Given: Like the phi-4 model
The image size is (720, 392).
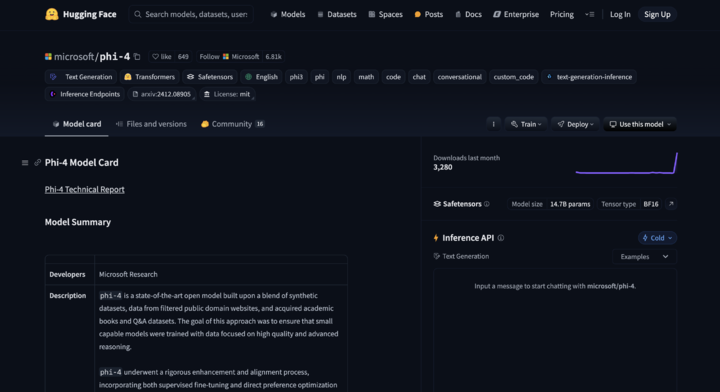Looking at the screenshot, I should (x=162, y=56).
